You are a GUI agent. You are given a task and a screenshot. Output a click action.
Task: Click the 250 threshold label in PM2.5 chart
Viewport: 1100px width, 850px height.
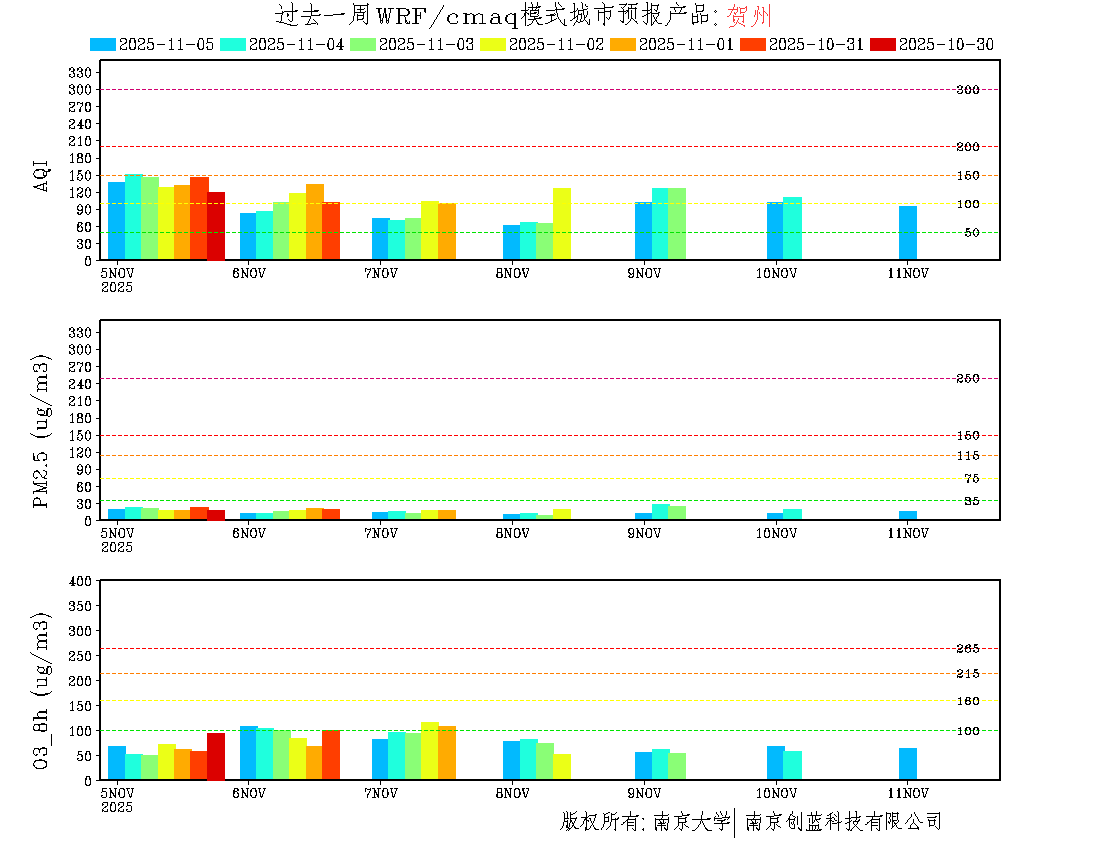(967, 378)
